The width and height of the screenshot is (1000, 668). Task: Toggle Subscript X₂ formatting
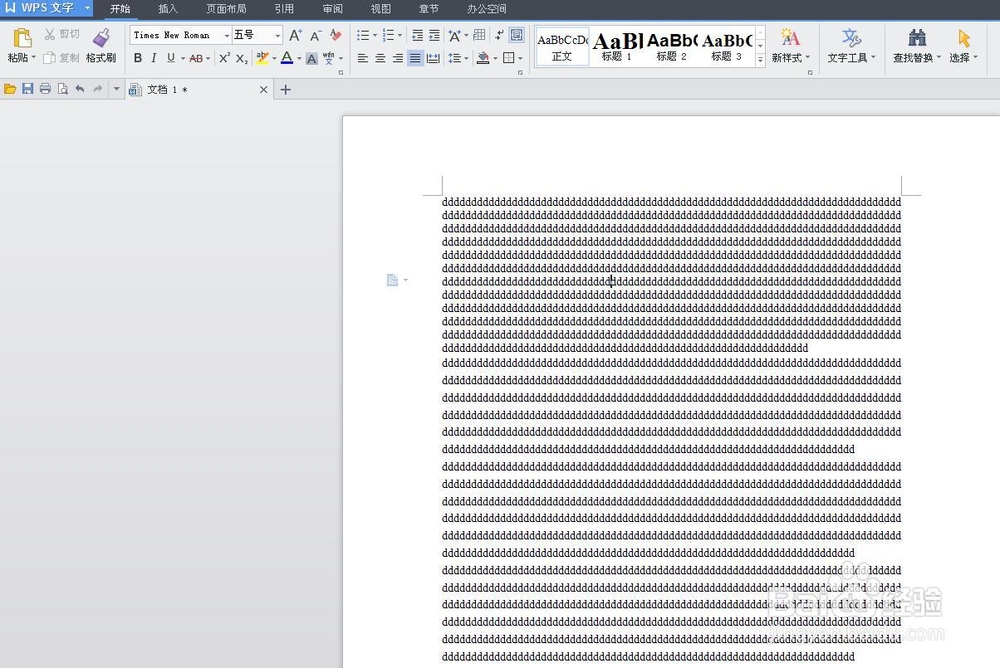[x=241, y=58]
